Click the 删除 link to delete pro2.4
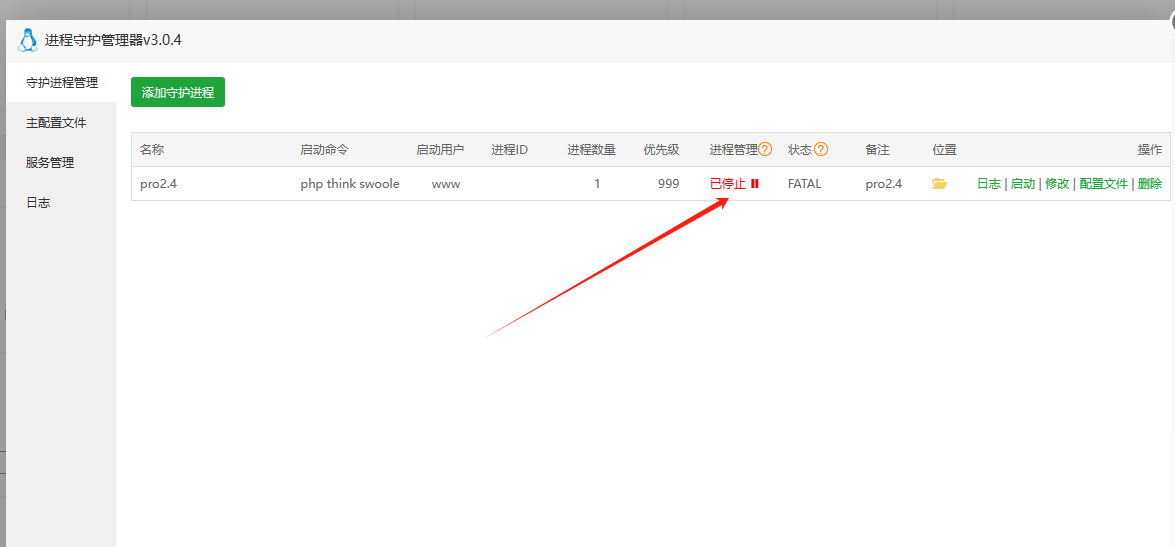The image size is (1175, 547). coord(1149,184)
